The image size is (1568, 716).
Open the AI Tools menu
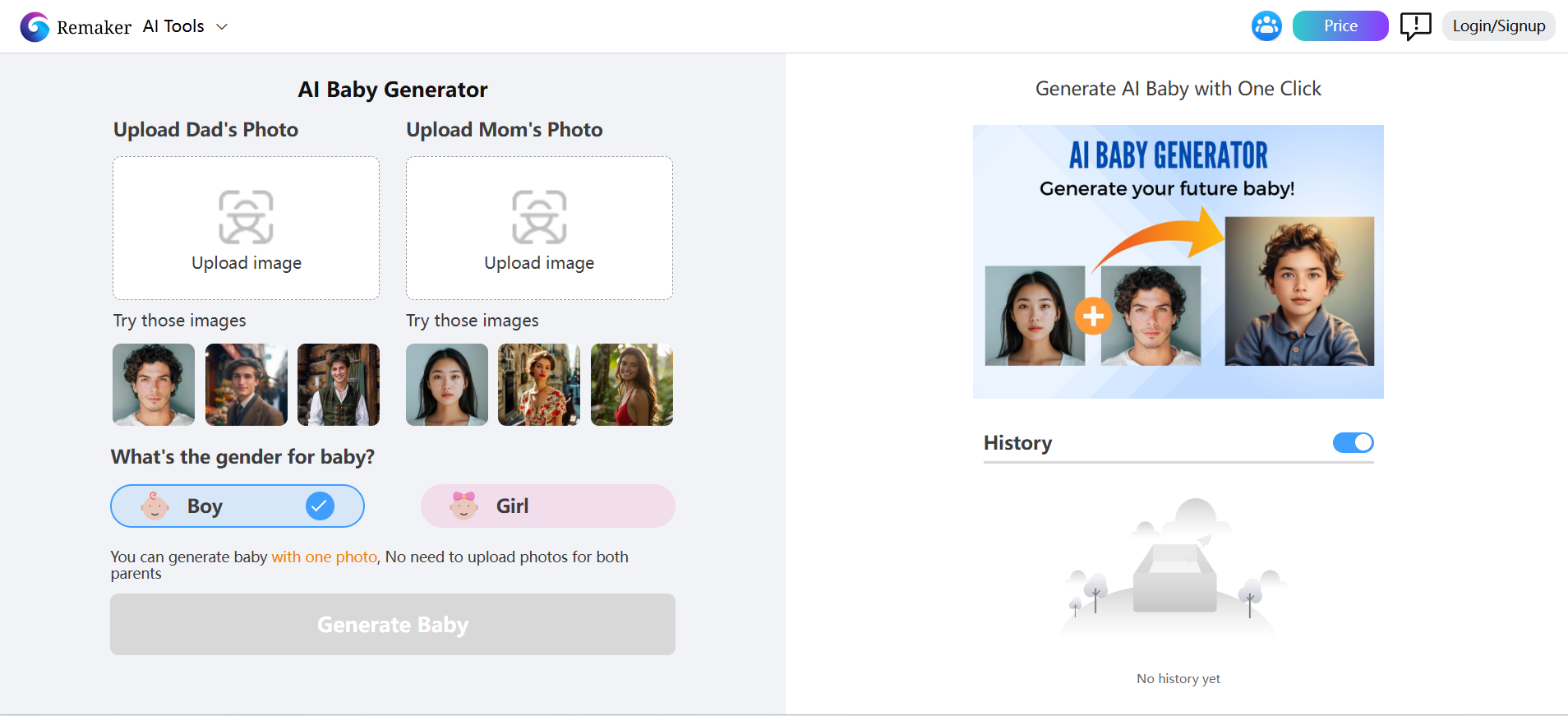173,26
